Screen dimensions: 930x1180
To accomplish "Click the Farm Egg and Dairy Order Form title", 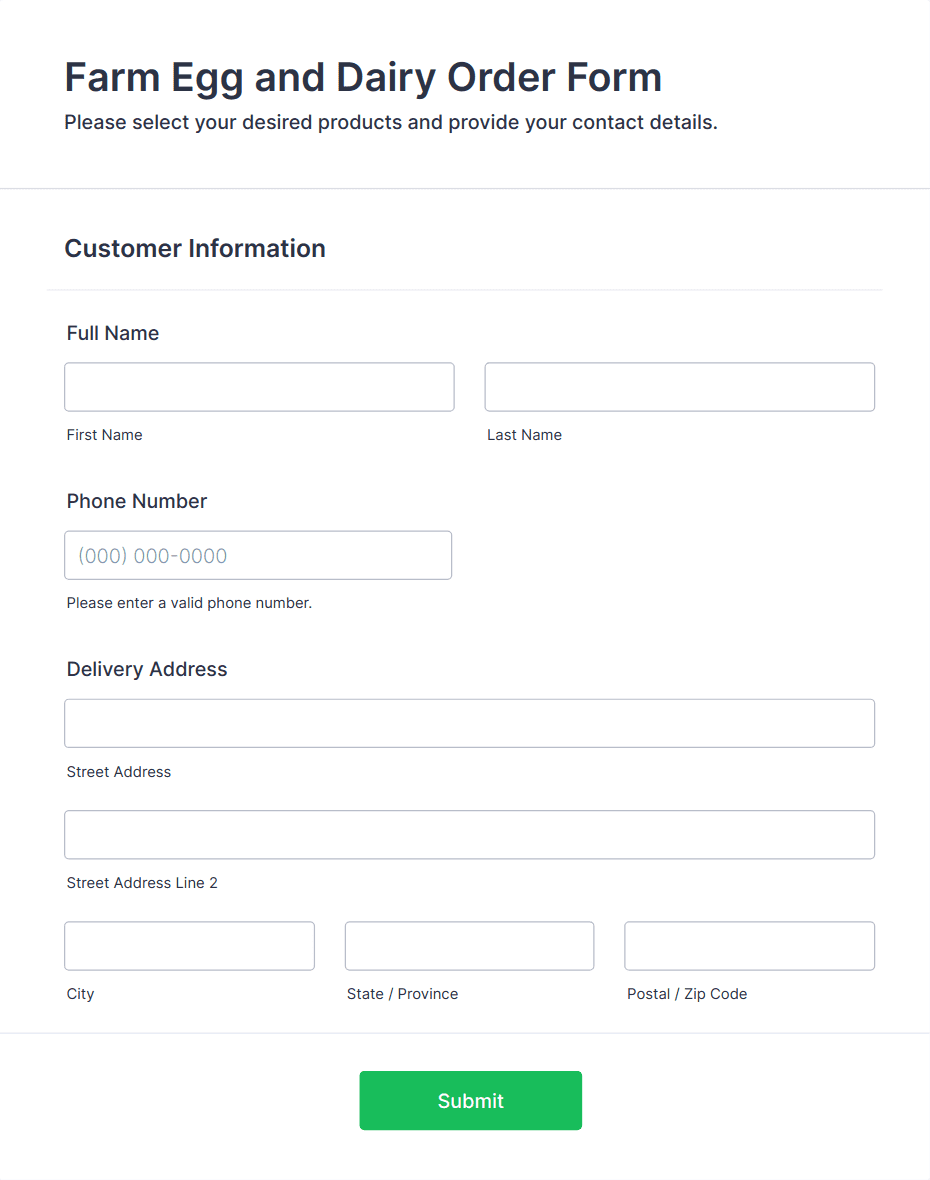I will click(x=363, y=77).
